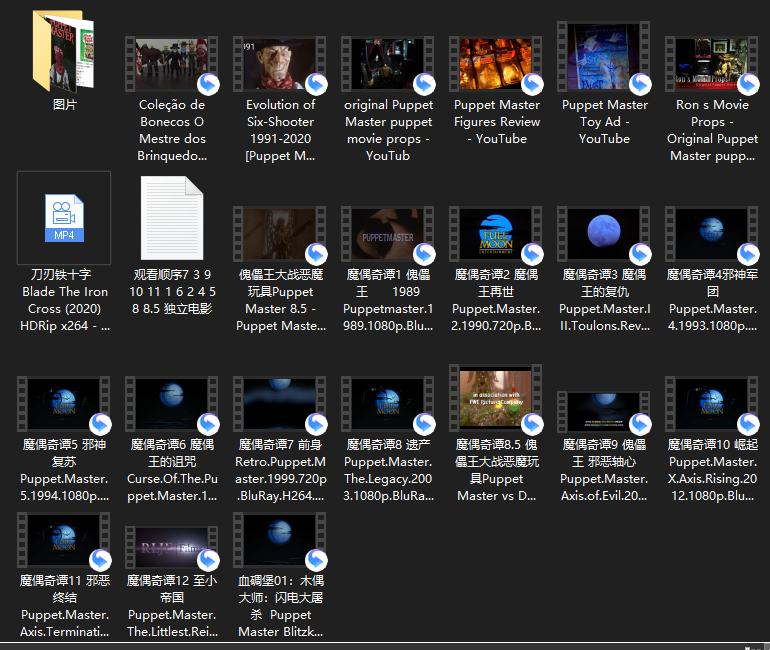Click file name 'Puppet Master Toy Ad - YouTube'
This screenshot has width=770, height=650.
tap(605, 122)
